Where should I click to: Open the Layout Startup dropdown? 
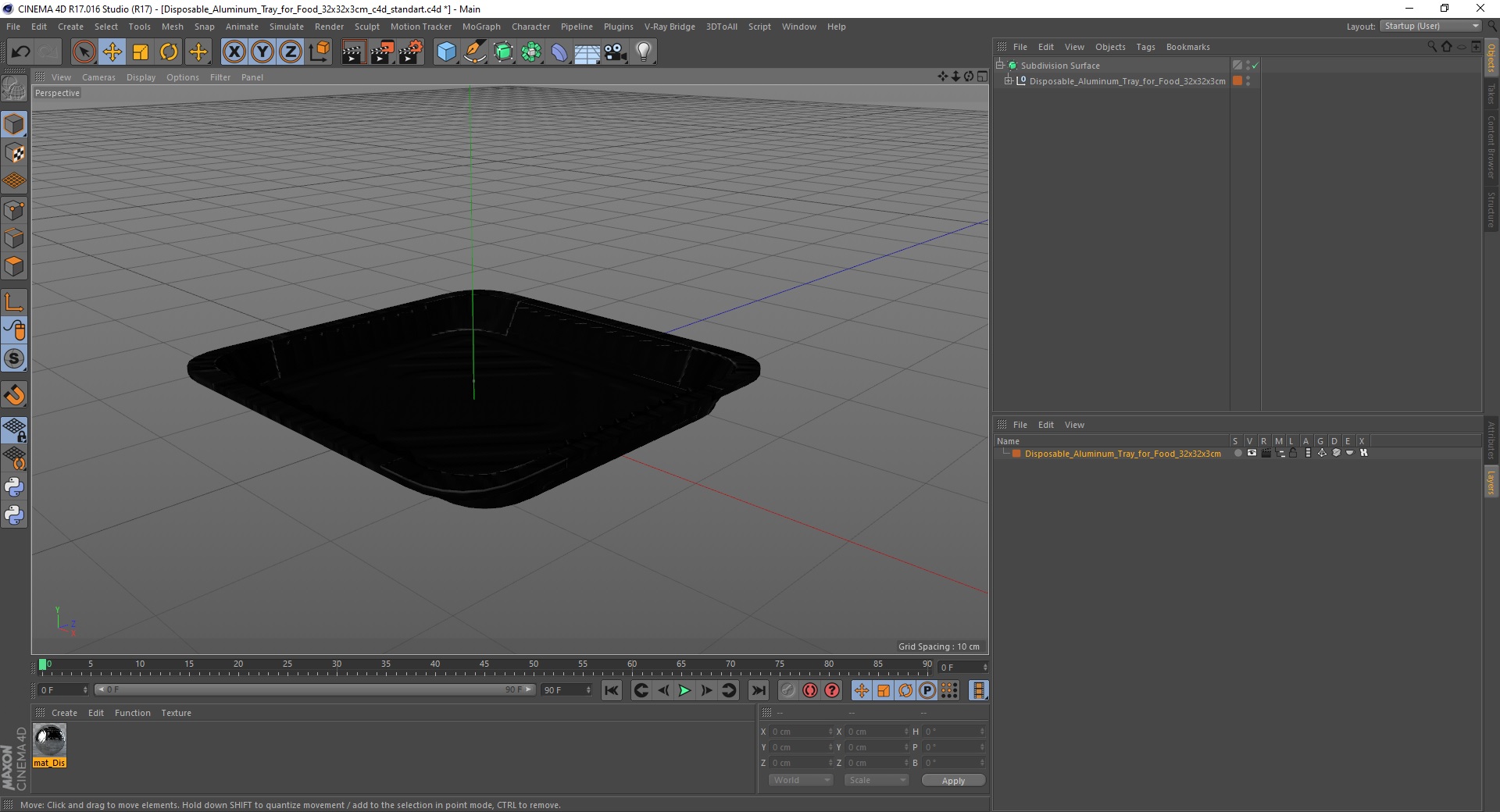1430,26
